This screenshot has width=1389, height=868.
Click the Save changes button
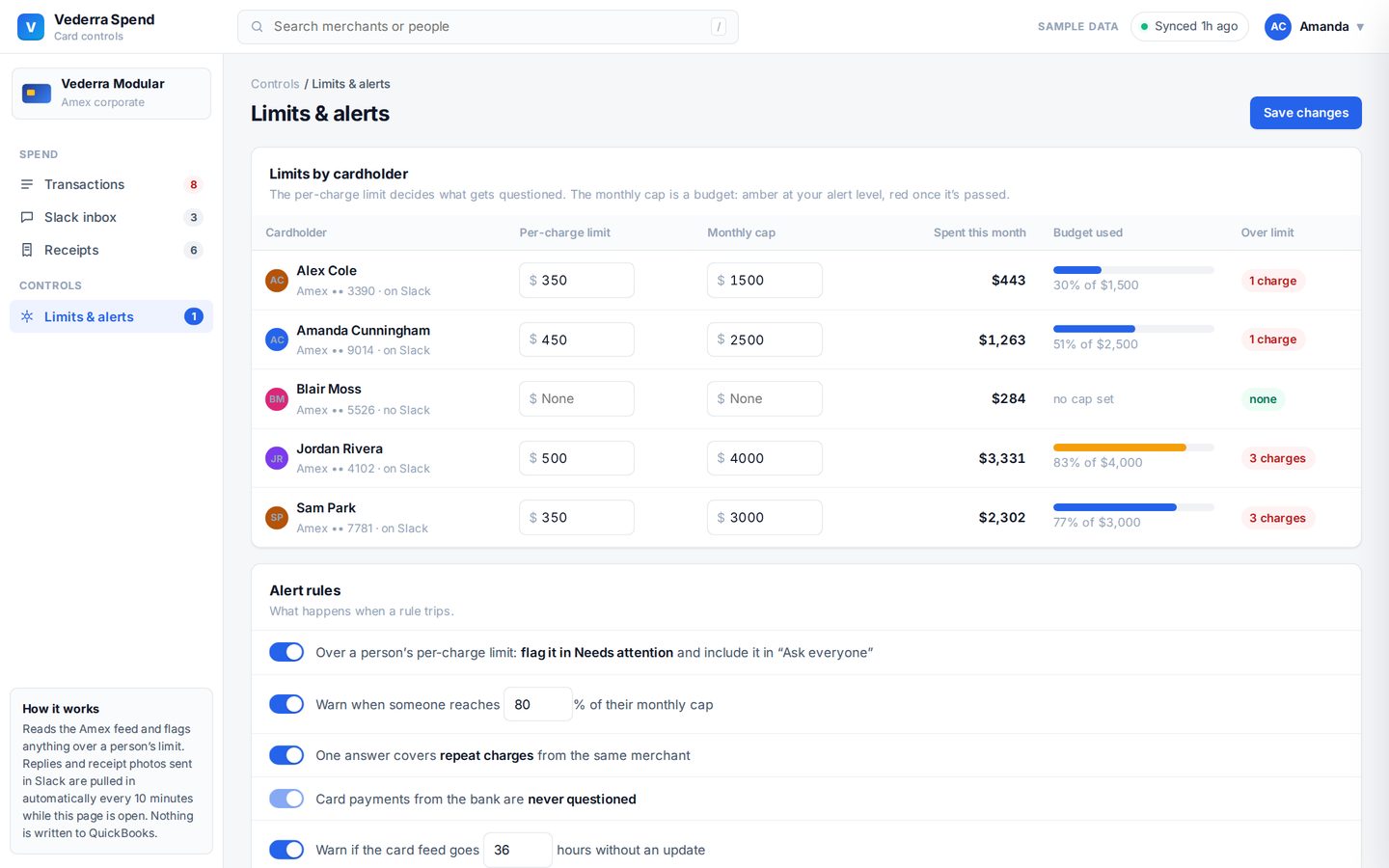(x=1306, y=113)
